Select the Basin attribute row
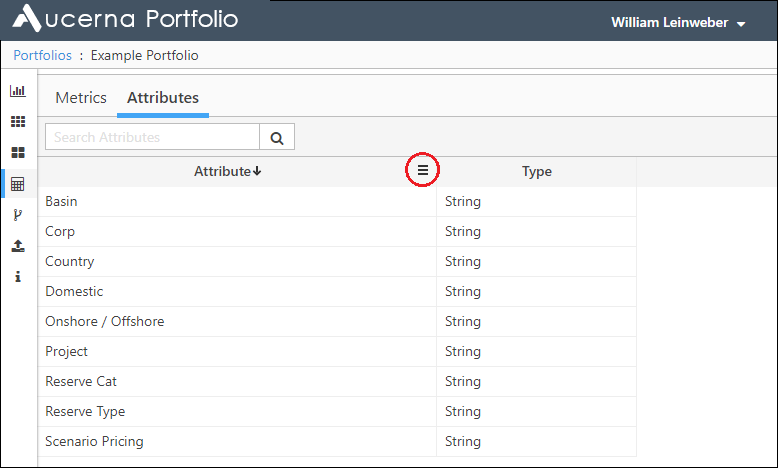This screenshot has width=778, height=468. (x=337, y=201)
